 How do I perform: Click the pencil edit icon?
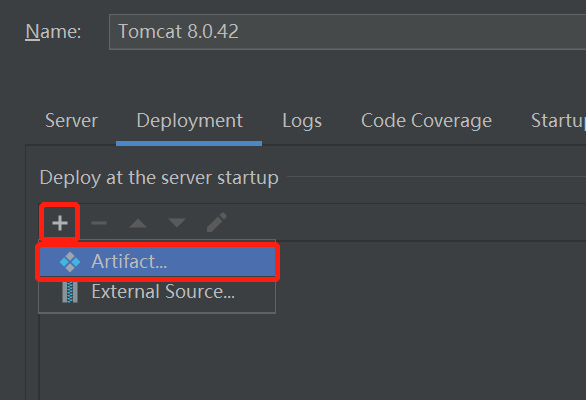217,222
